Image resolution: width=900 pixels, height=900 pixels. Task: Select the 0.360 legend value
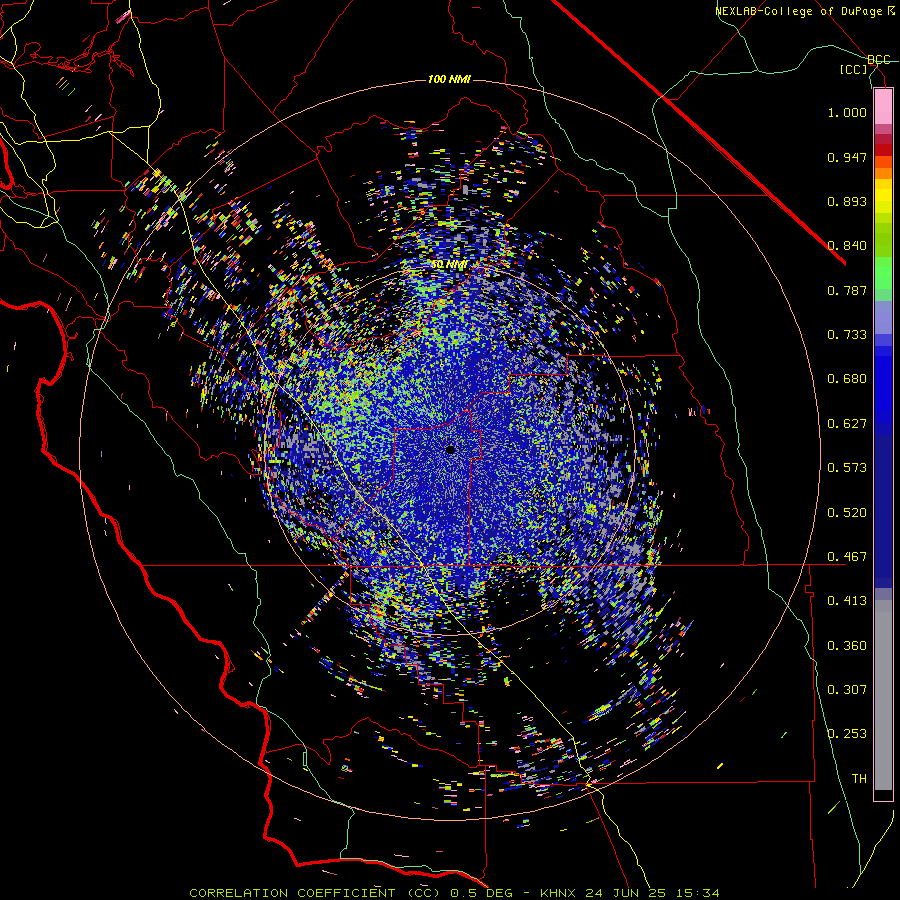847,646
